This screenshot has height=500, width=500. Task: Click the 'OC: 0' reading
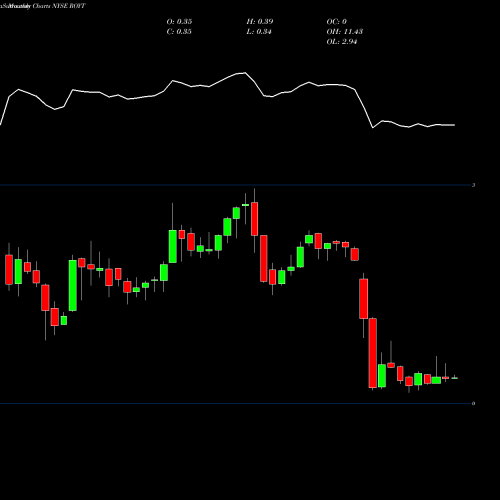336,22
